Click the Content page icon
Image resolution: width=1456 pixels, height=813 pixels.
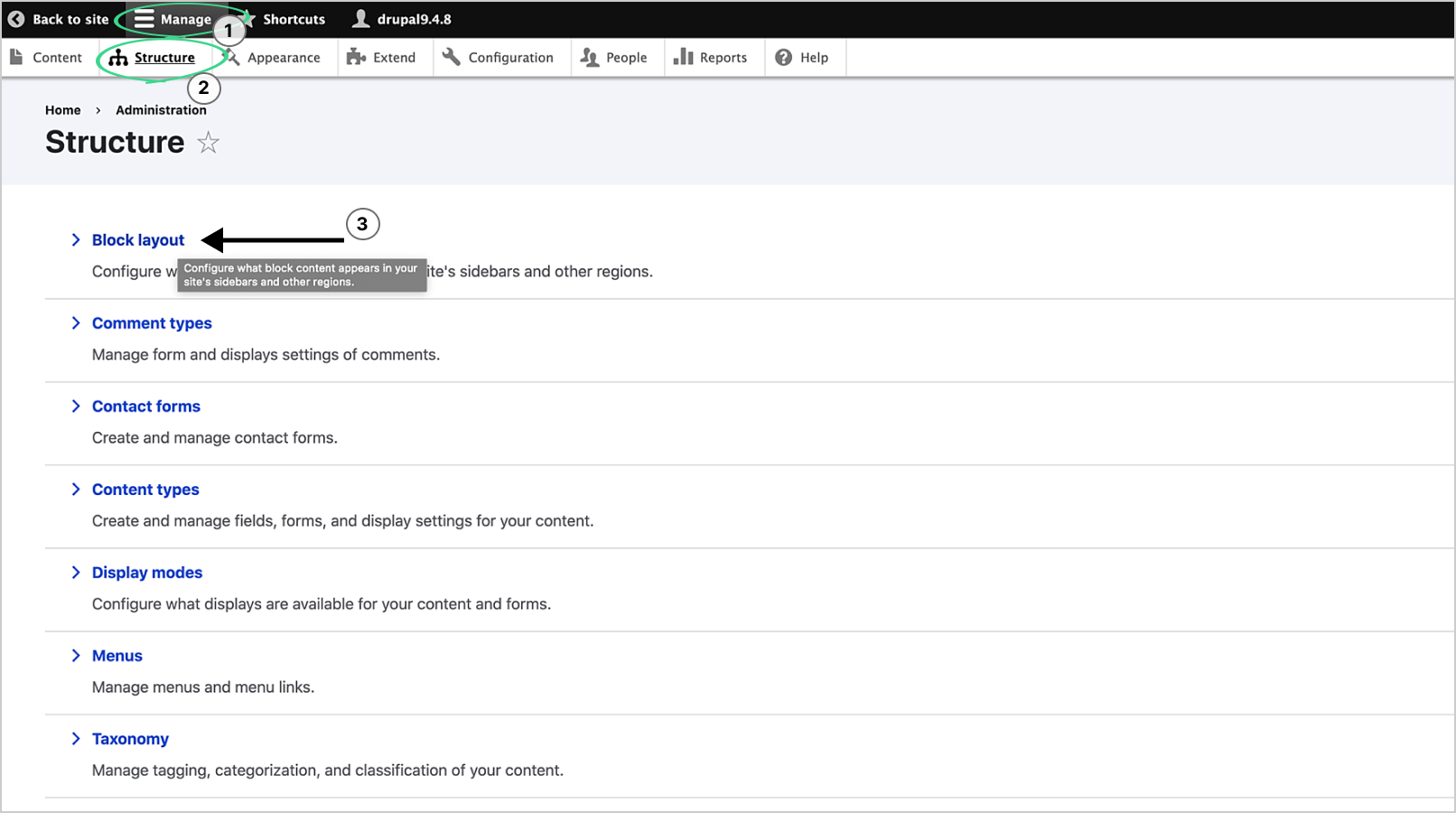click(x=16, y=57)
